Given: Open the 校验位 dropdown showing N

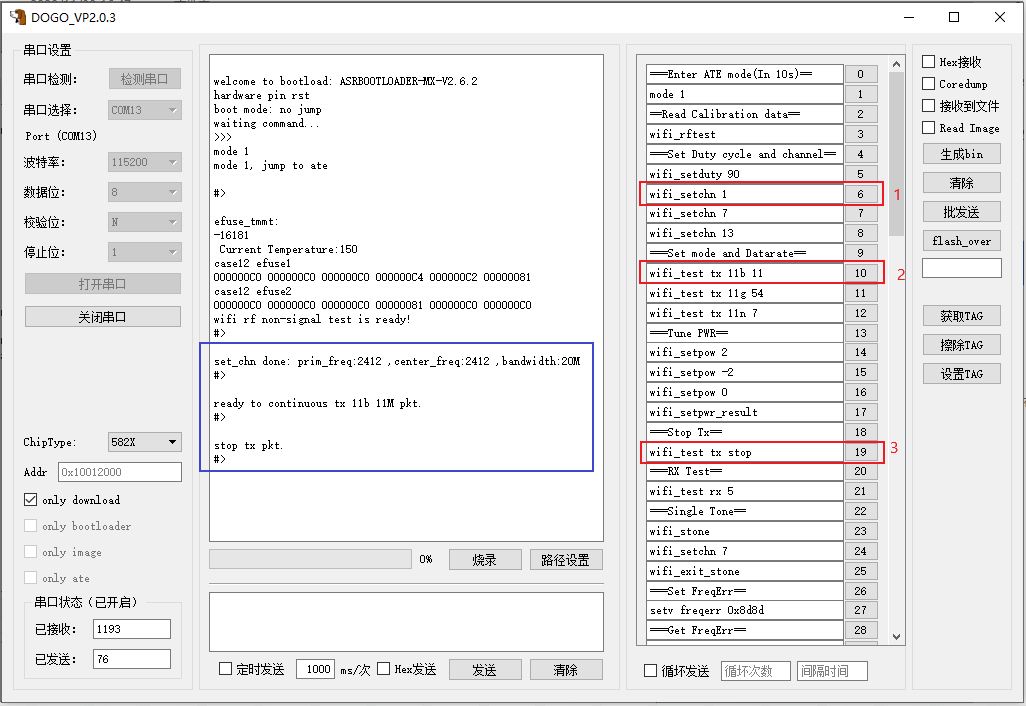Looking at the screenshot, I should (x=145, y=222).
